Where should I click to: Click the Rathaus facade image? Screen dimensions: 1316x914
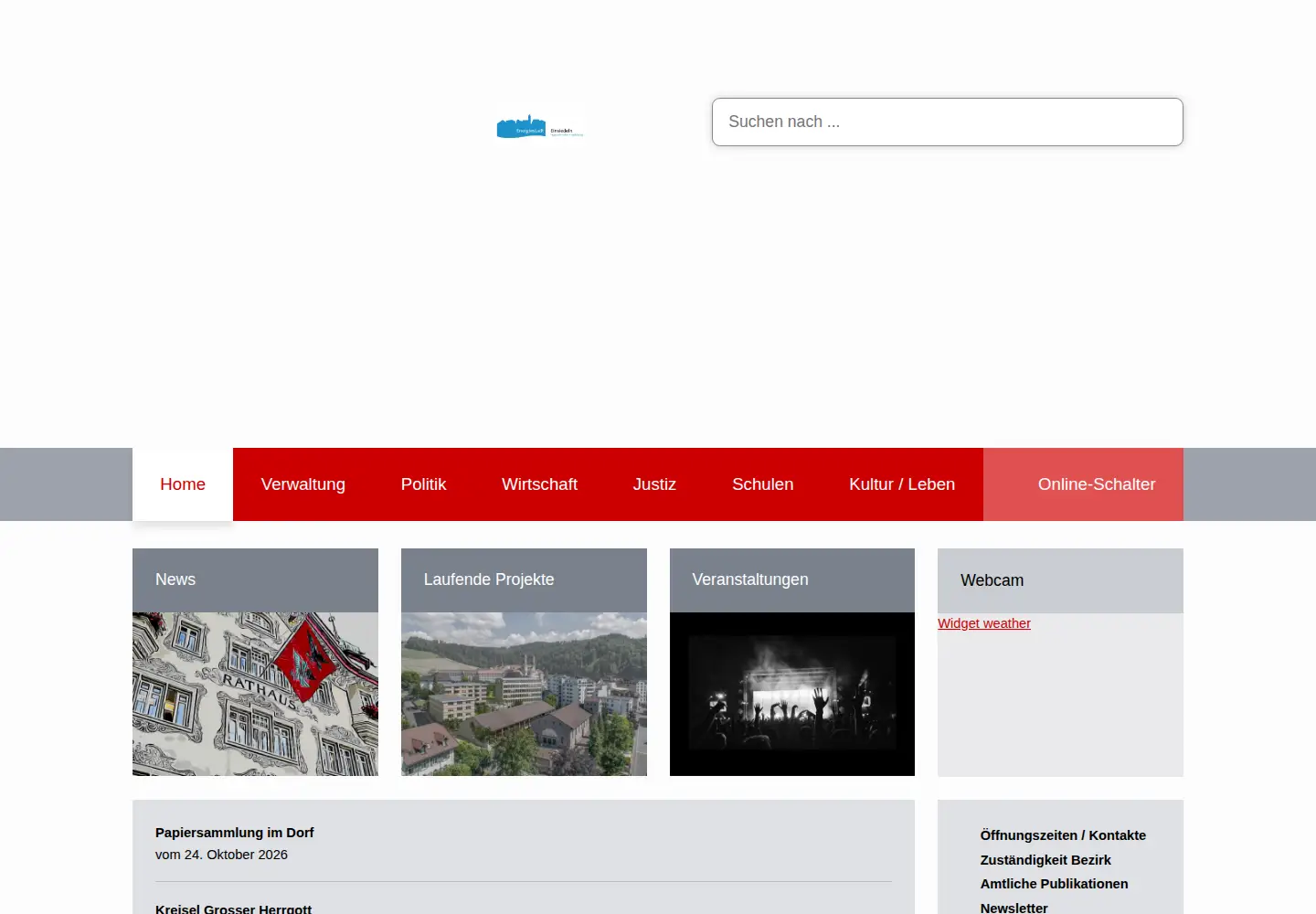(255, 694)
